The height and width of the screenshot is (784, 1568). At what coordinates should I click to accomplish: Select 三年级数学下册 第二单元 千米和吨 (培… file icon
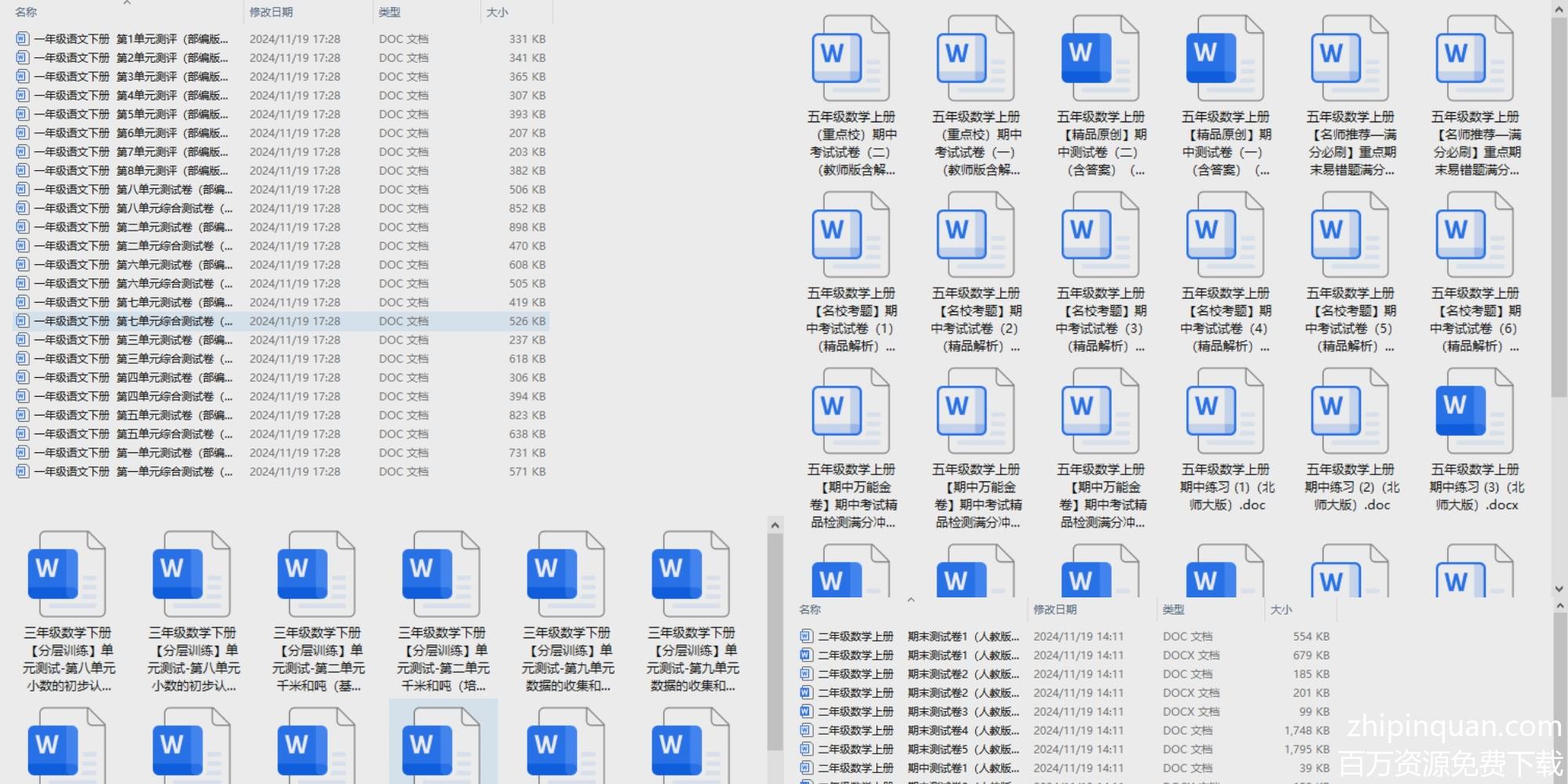click(441, 575)
